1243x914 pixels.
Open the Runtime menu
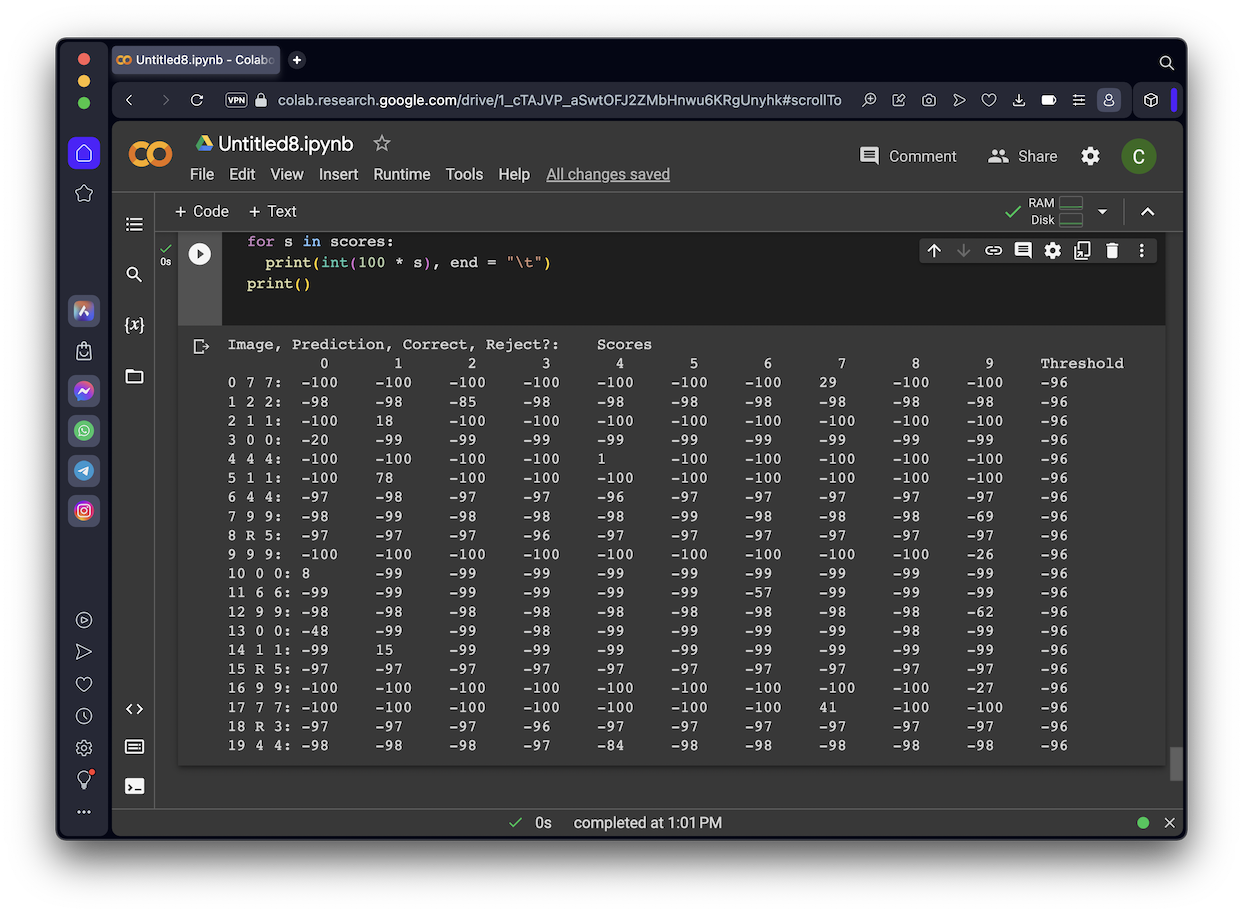point(401,174)
